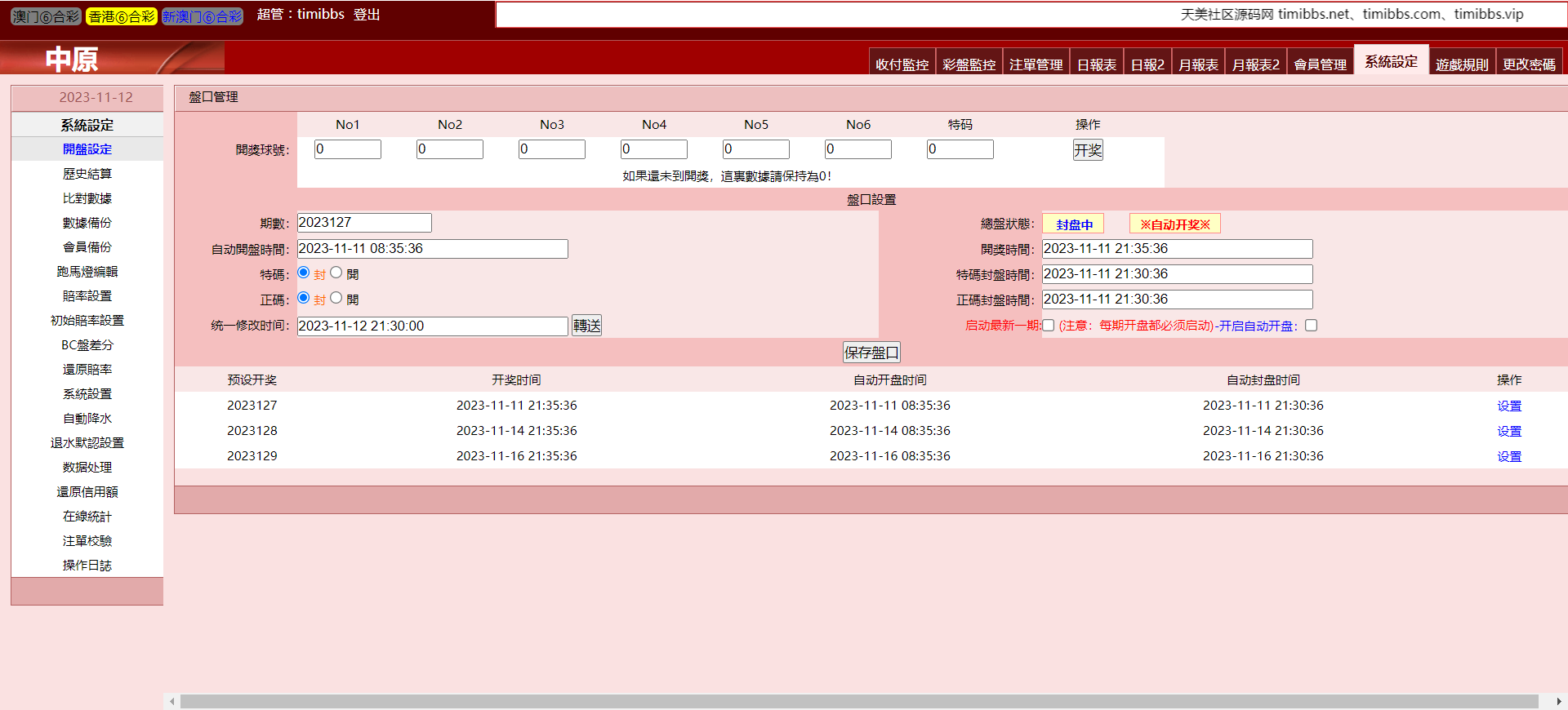
Task: Enable the 开启自动开盘 checkbox
Action: 1312,326
